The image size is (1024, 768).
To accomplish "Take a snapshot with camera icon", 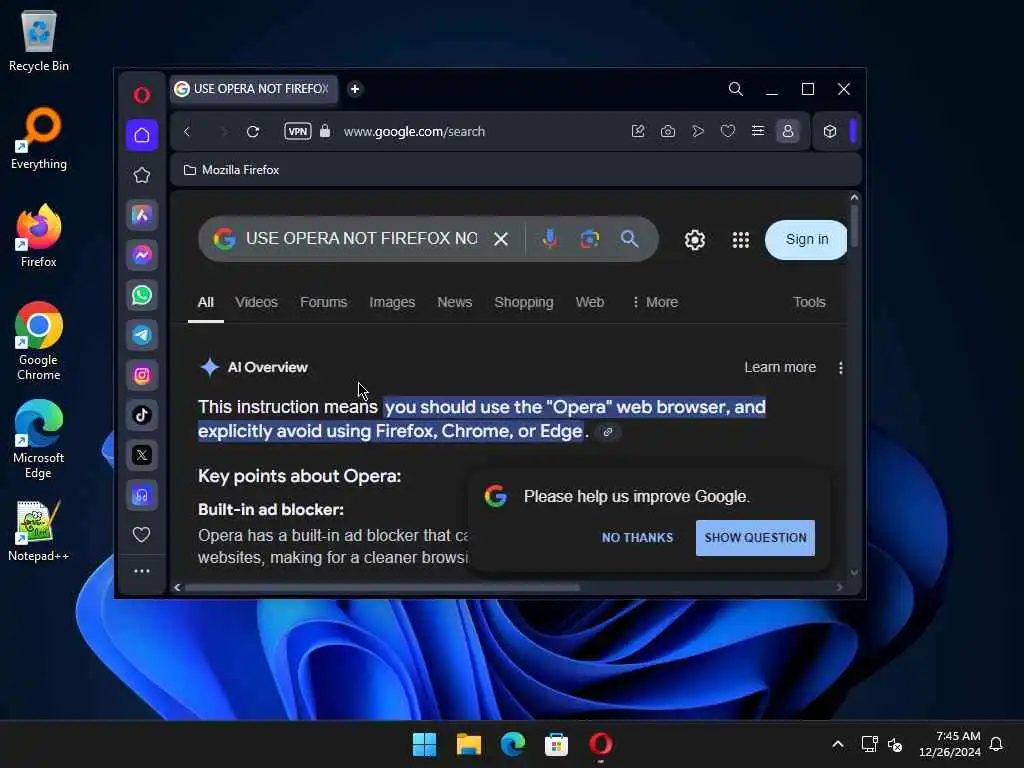I will tap(667, 131).
